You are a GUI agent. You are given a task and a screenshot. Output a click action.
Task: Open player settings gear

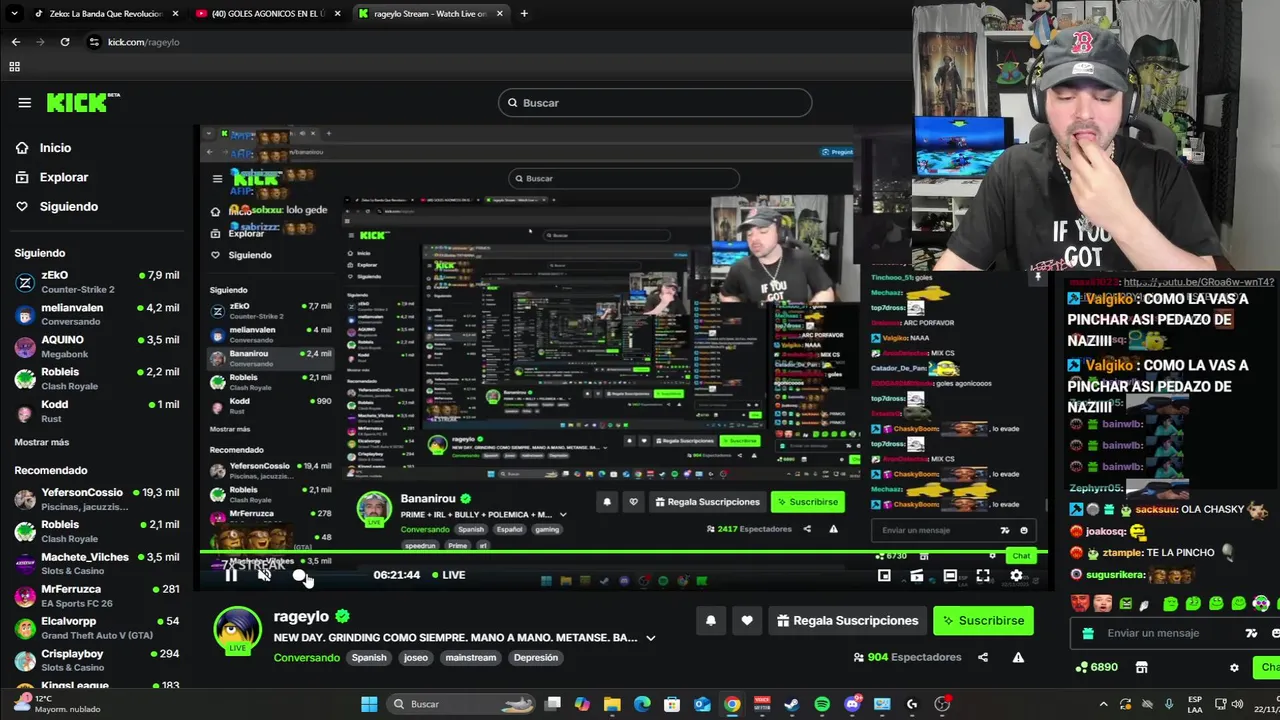(x=1016, y=575)
